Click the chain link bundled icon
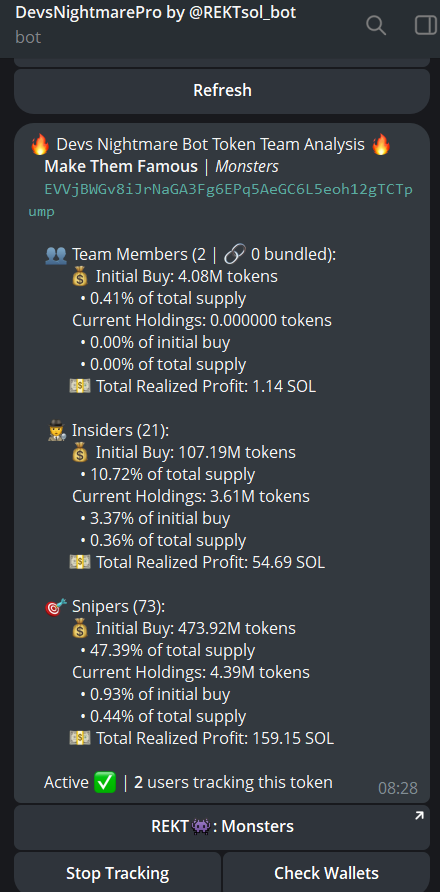The width and height of the screenshot is (440, 892). tap(234, 255)
